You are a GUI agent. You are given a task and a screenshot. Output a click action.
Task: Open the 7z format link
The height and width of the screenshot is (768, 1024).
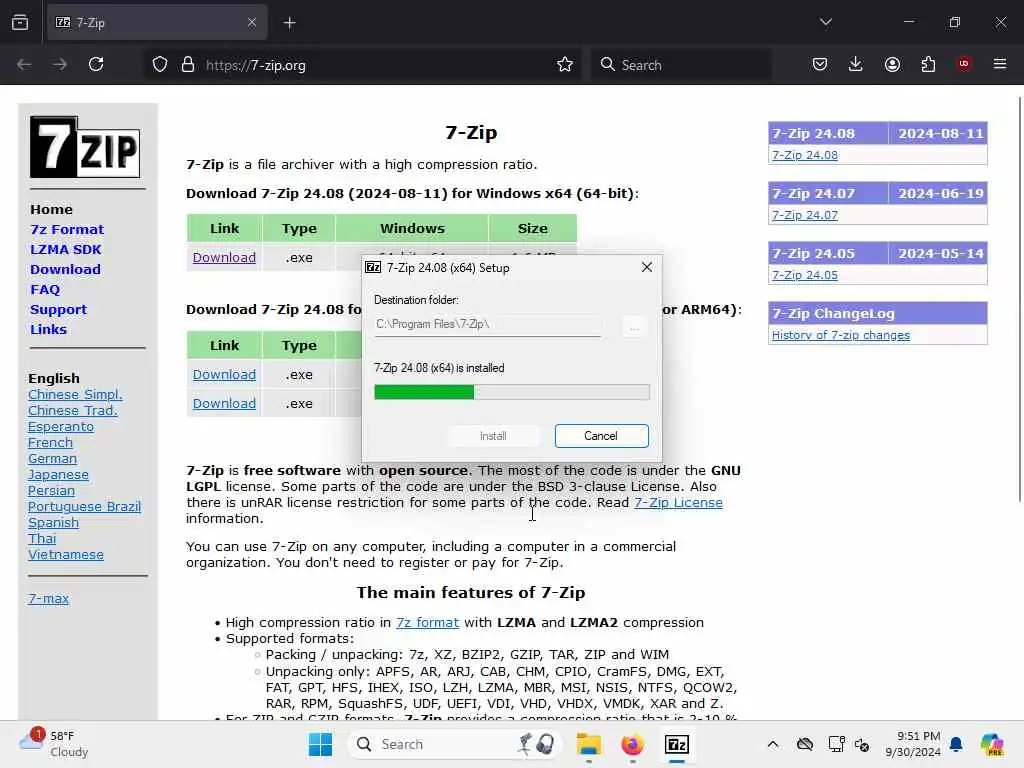pos(427,622)
